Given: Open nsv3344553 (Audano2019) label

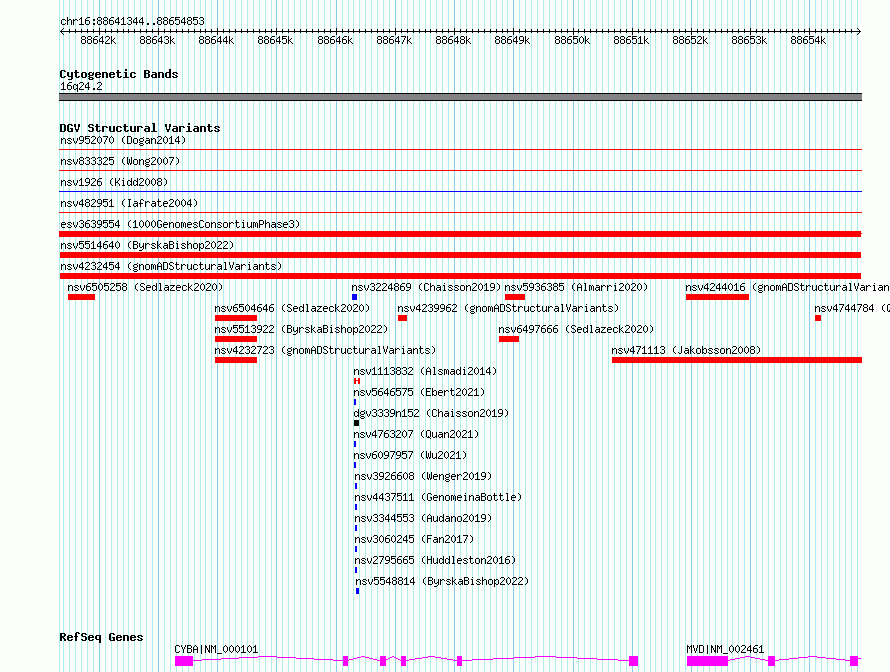Looking at the screenshot, I should (423, 518).
